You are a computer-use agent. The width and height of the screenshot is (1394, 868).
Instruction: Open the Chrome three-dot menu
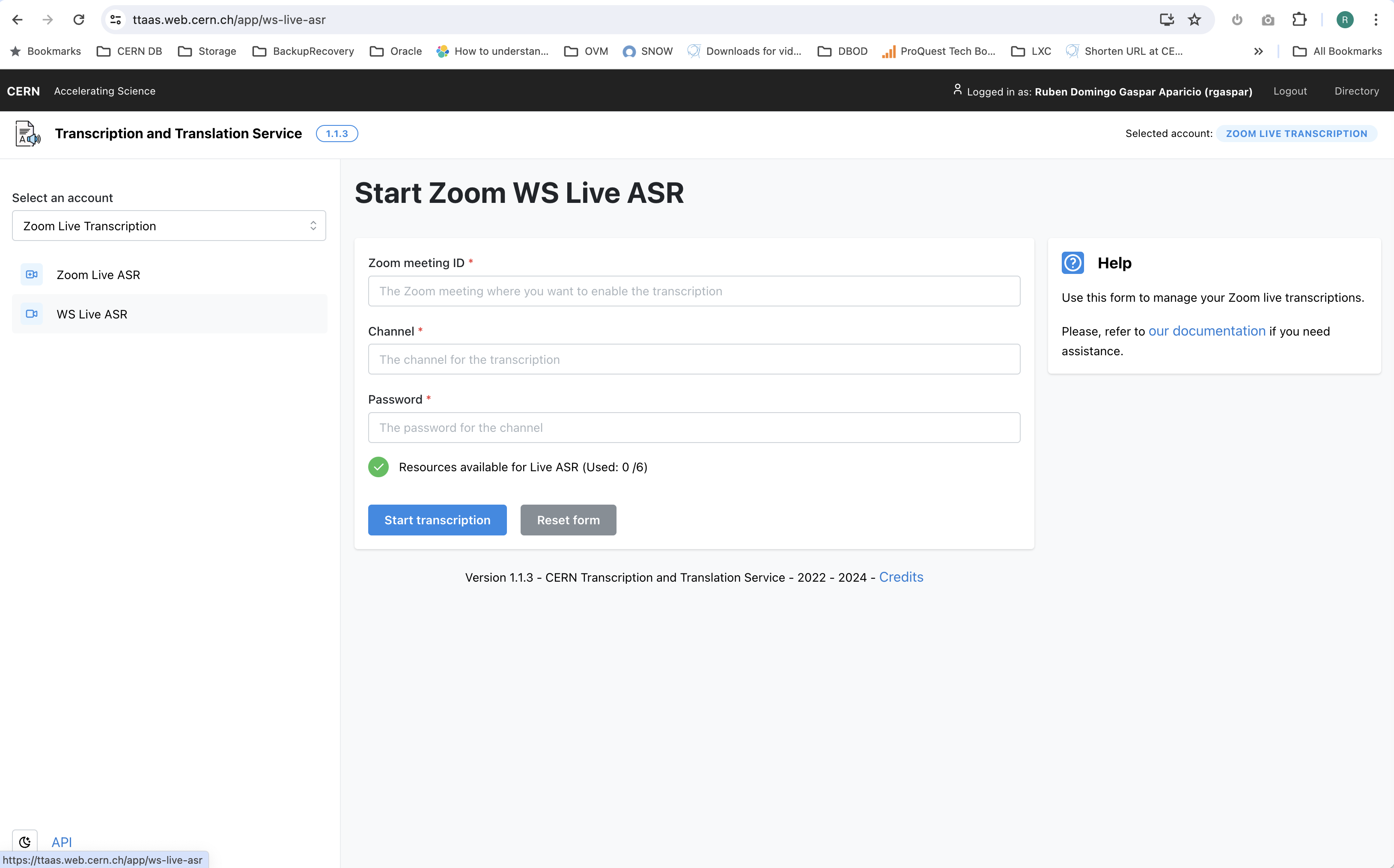(x=1376, y=20)
